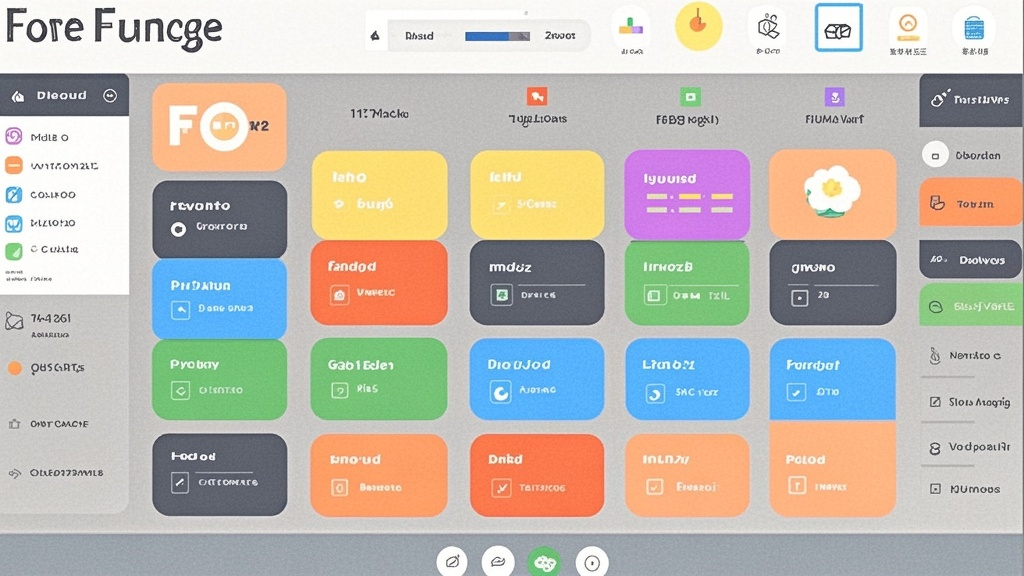Click the yellow circular timer icon
The width and height of the screenshot is (1024, 576).
[698, 27]
